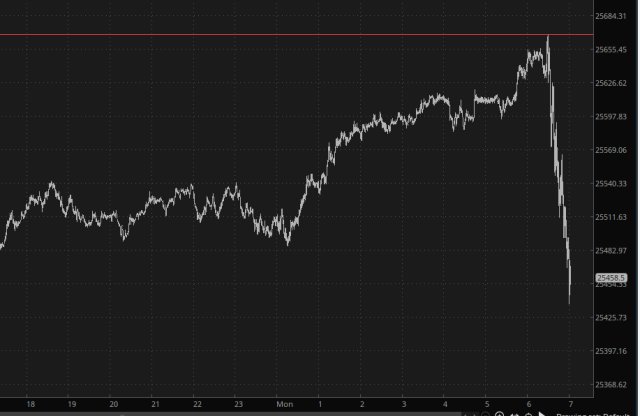The height and width of the screenshot is (416, 640).
Task: Click the zoom in magnifier icon
Action: coord(499,414)
